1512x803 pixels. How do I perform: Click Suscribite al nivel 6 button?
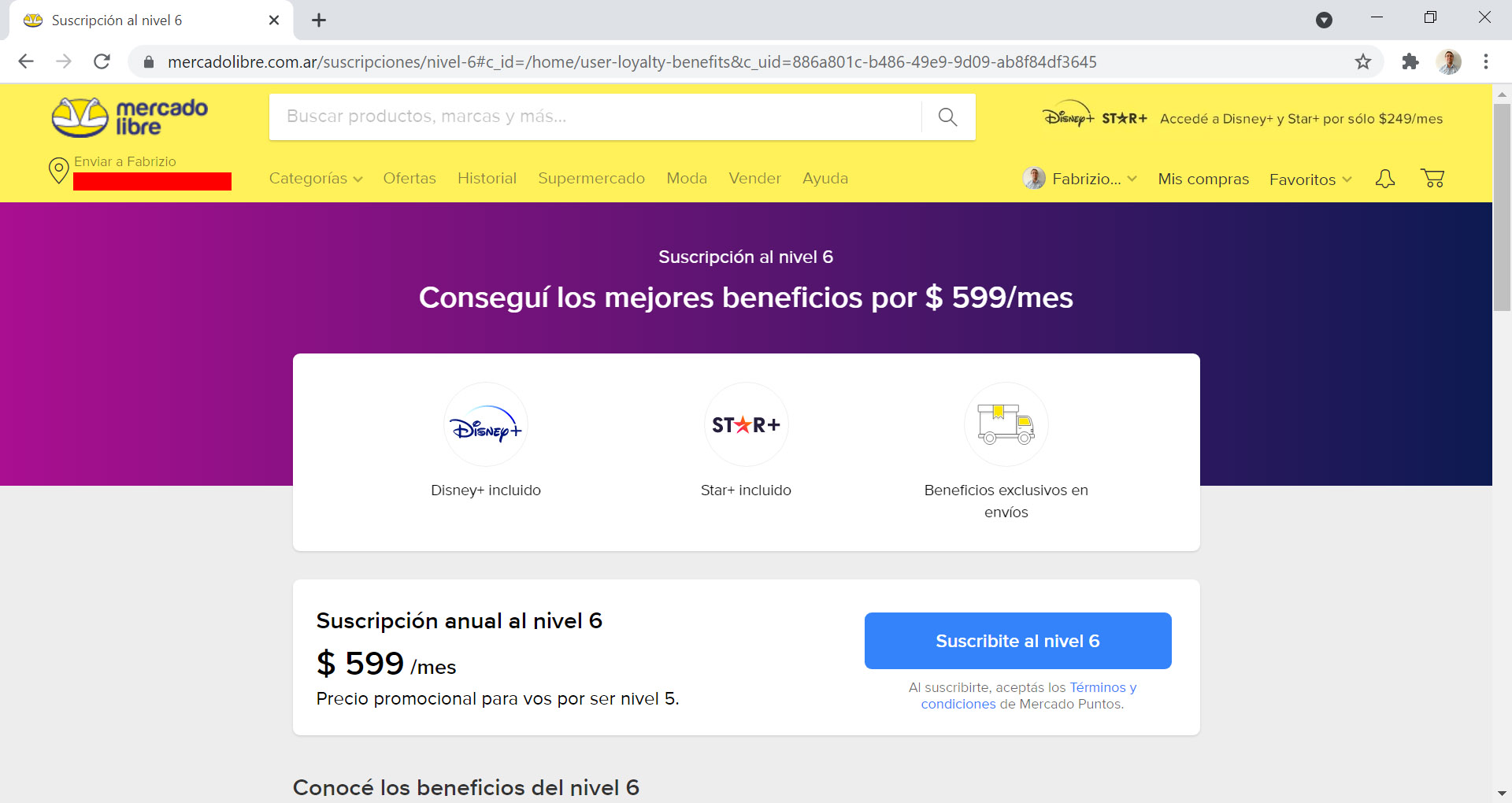pos(1017,641)
